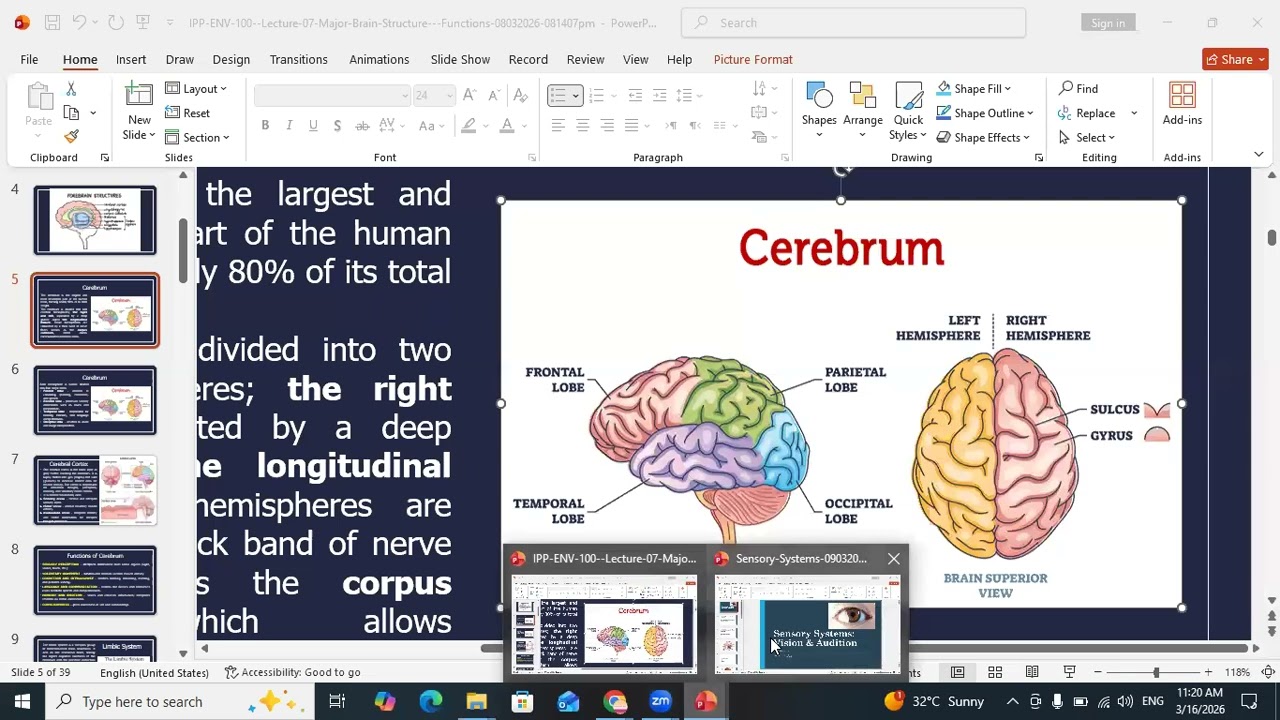Switch to Design tab

point(231,59)
